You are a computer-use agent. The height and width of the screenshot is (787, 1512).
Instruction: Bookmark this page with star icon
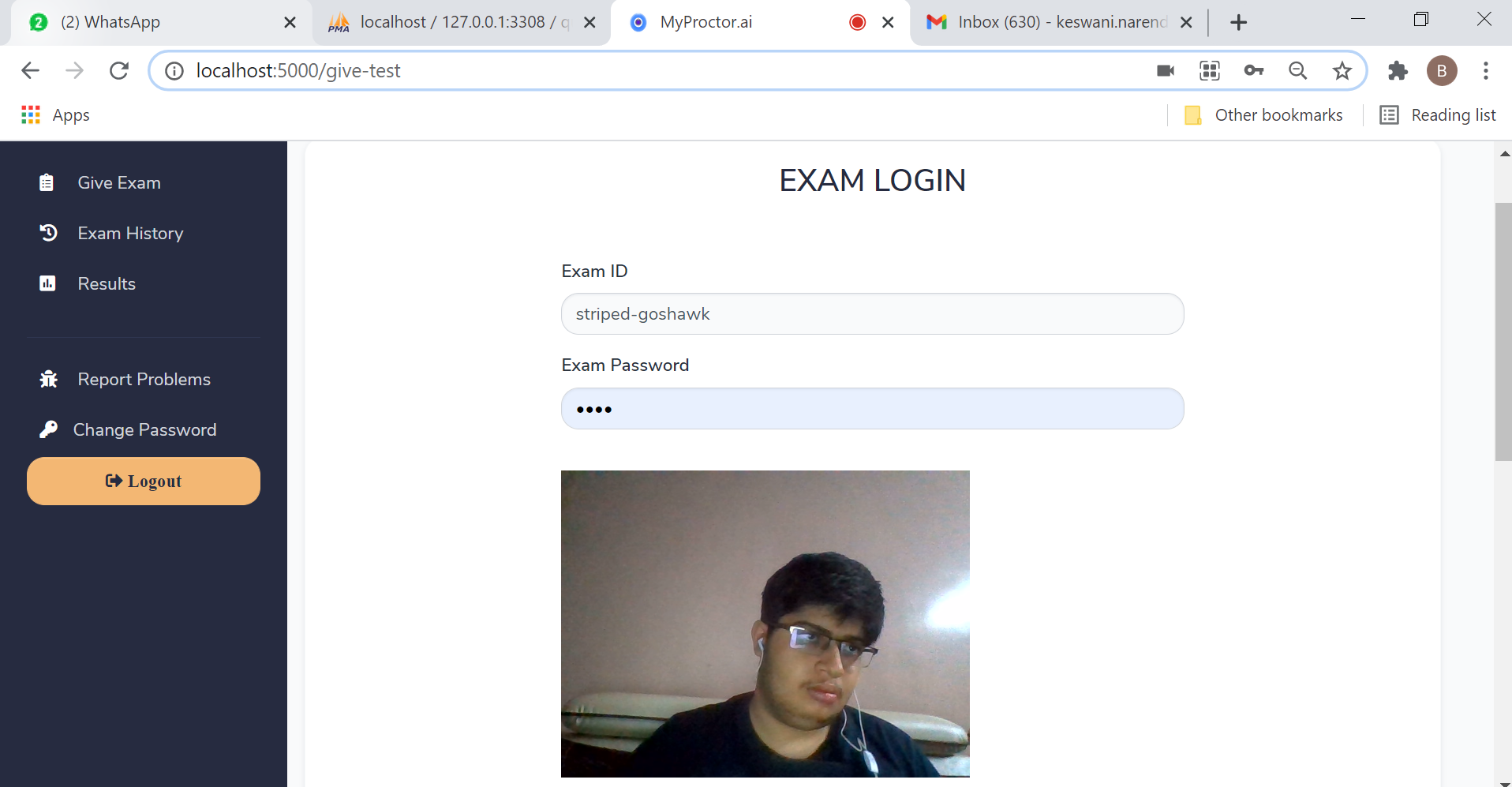tap(1342, 71)
